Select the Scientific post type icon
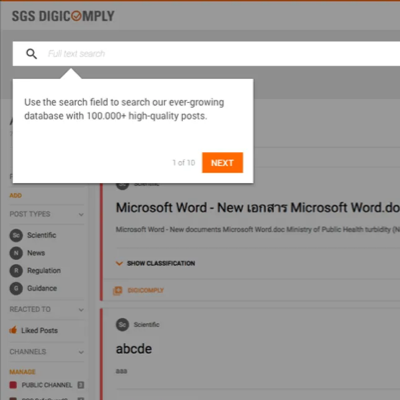400x400 pixels. (x=16, y=235)
